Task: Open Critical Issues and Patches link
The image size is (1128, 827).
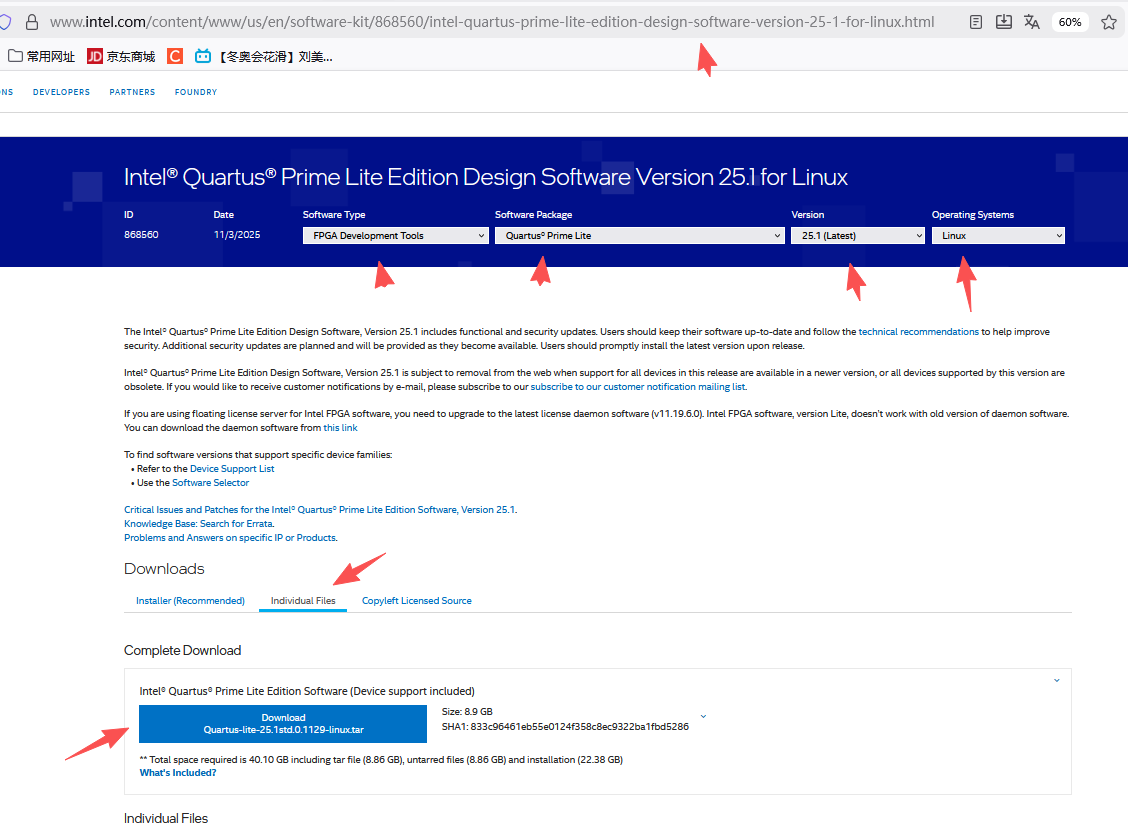Action: coord(320,510)
